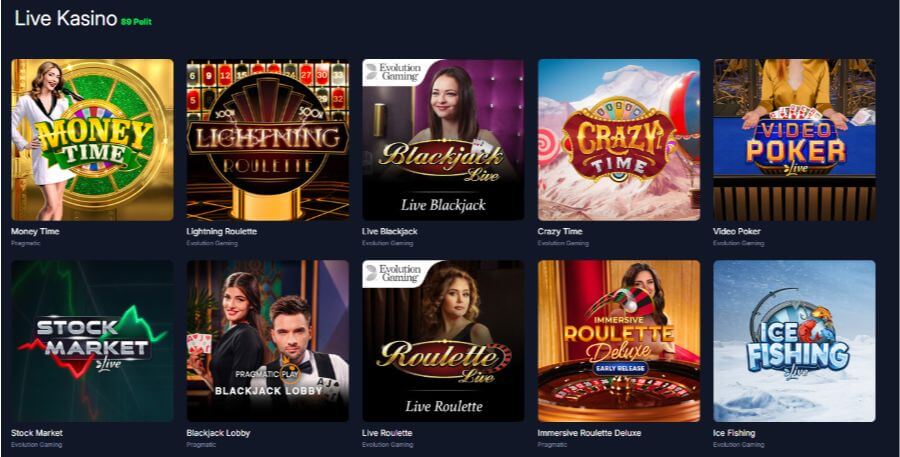Launch Lightning Roulette game tile
This screenshot has height=457, width=900.
268,140
